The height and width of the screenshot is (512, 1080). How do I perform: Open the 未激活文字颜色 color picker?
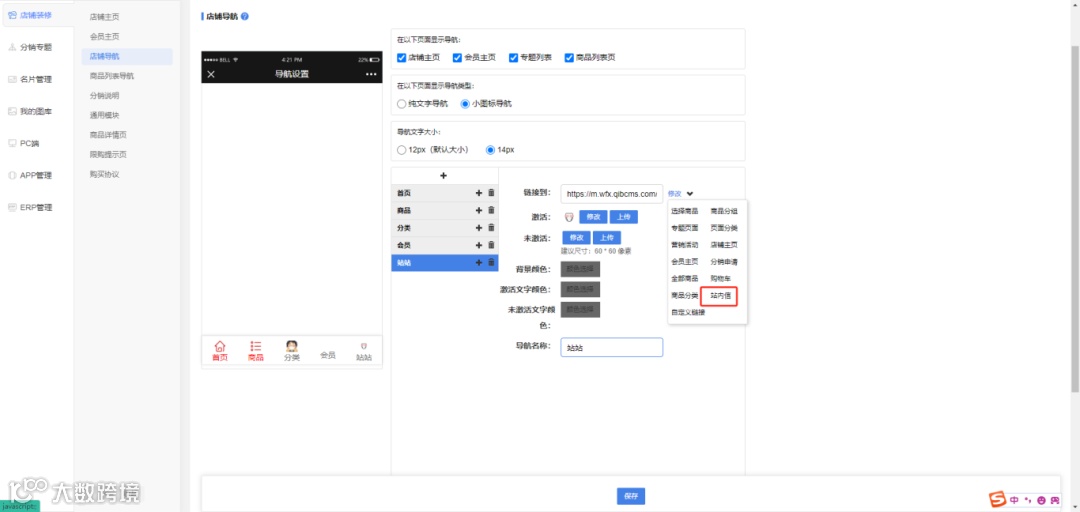click(581, 309)
